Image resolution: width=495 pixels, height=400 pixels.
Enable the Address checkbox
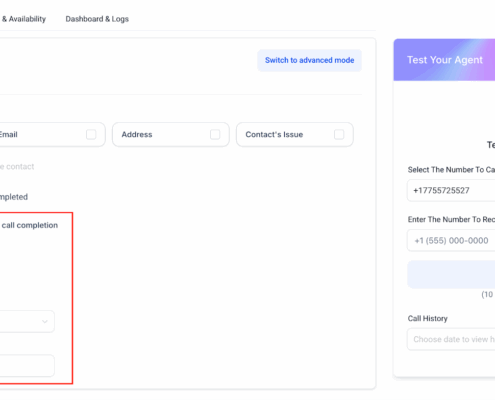(x=215, y=134)
